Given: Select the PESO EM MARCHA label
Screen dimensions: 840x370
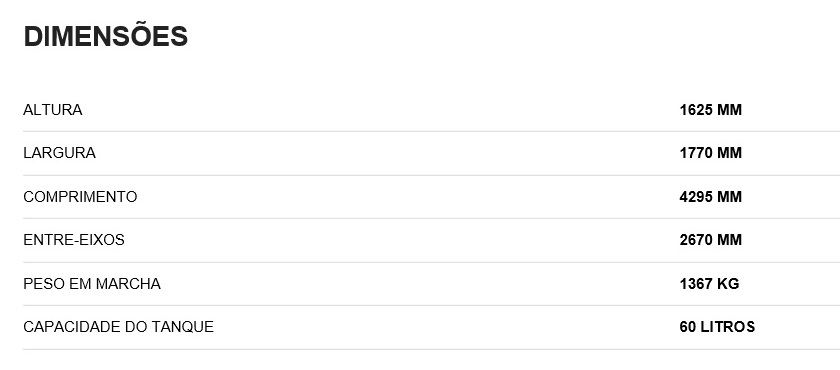Looking at the screenshot, I should [x=92, y=284].
